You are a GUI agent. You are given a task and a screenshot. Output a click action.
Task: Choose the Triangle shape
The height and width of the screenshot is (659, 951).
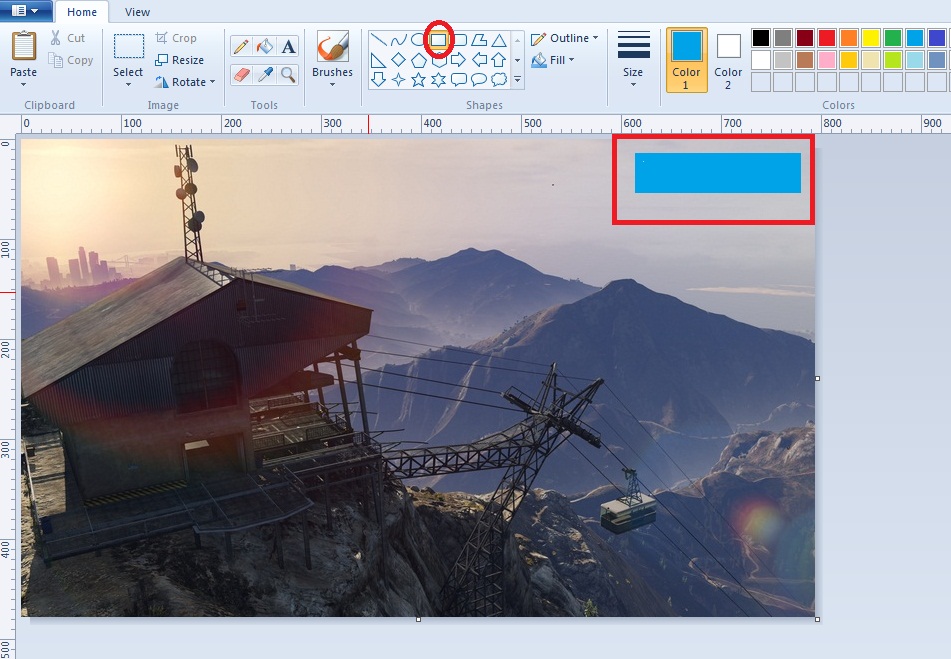[x=499, y=40]
